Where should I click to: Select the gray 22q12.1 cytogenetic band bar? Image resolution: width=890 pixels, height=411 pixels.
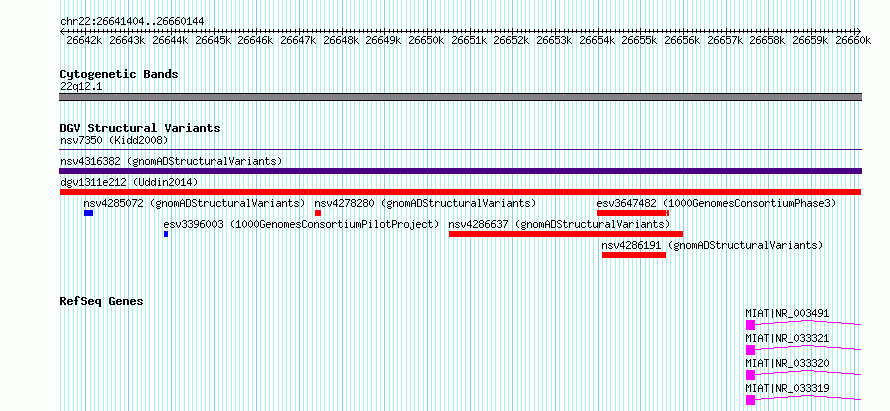[460, 97]
